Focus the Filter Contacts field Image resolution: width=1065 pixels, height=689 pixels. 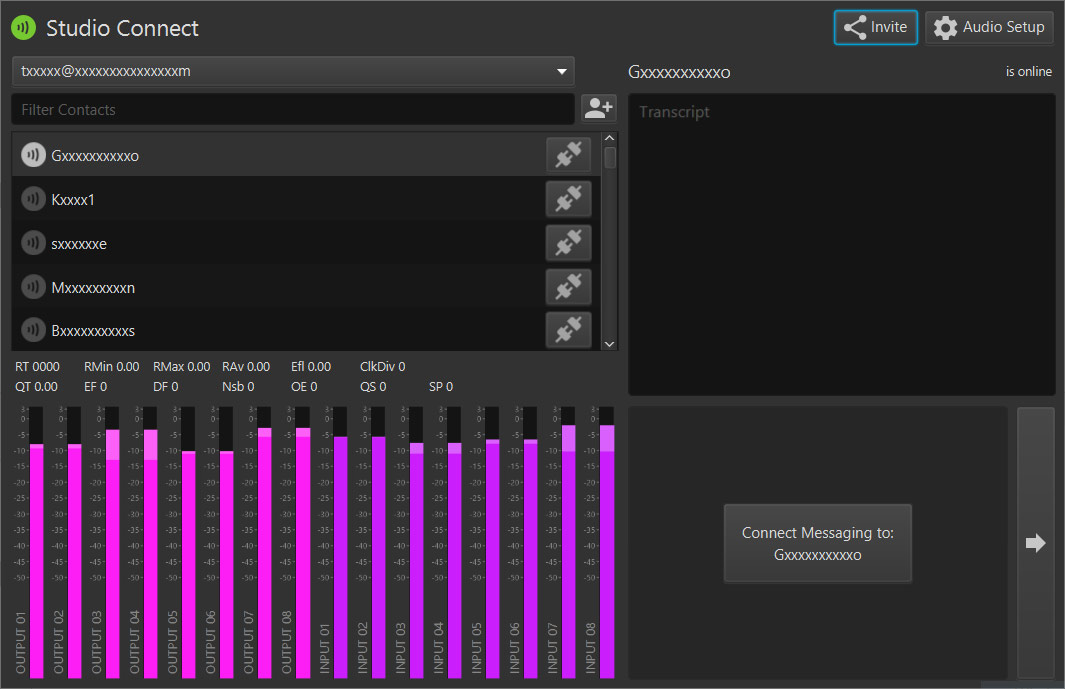[x=293, y=109]
